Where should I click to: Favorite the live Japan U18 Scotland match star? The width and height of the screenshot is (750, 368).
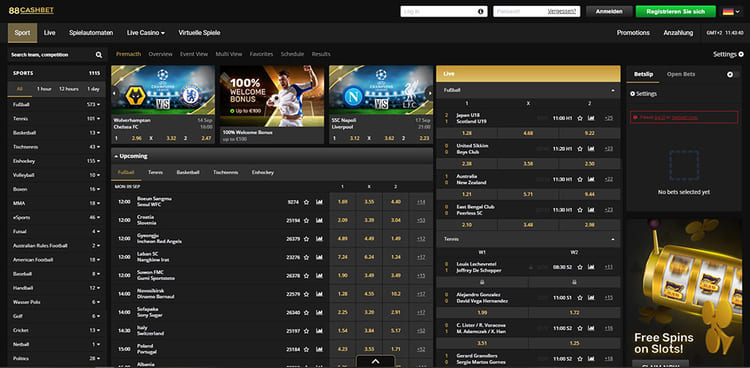coord(580,118)
